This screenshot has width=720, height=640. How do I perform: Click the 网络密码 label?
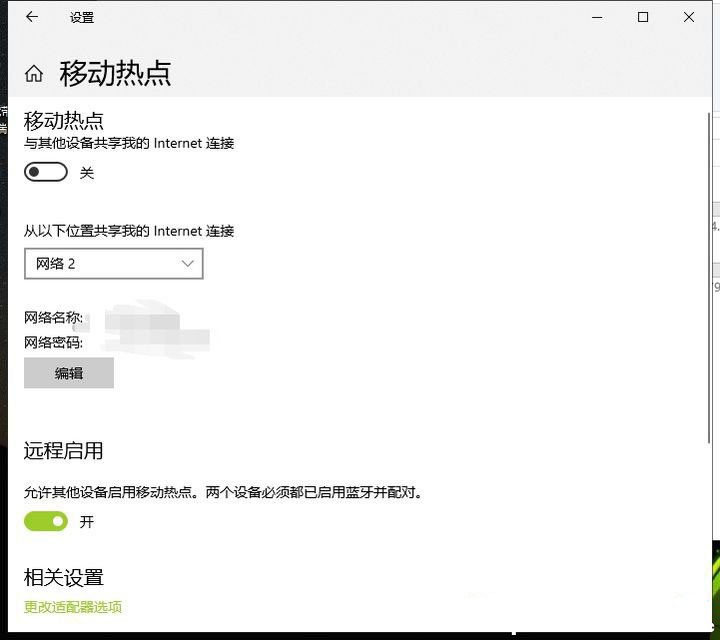click(x=53, y=342)
